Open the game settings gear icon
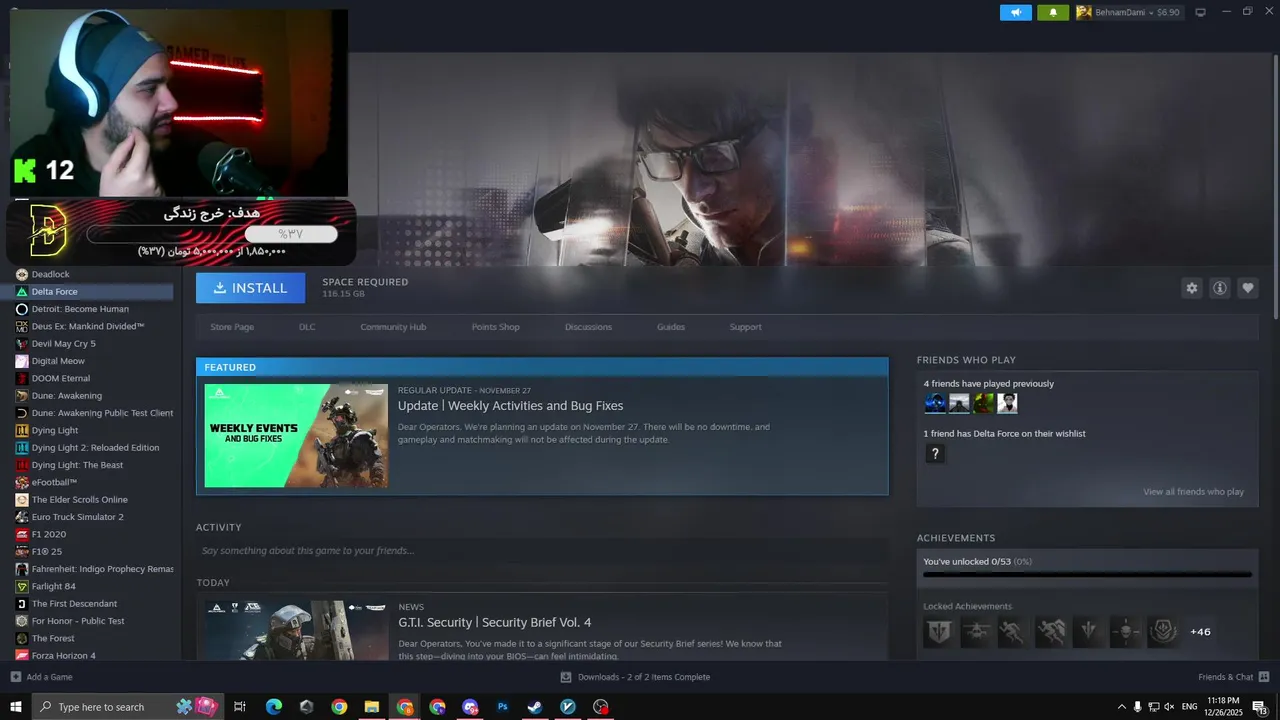 tap(1191, 288)
